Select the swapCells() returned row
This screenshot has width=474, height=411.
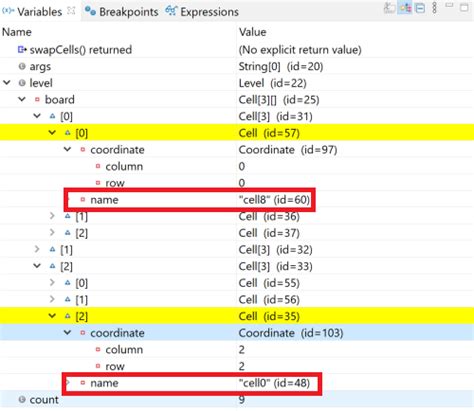[237, 50]
